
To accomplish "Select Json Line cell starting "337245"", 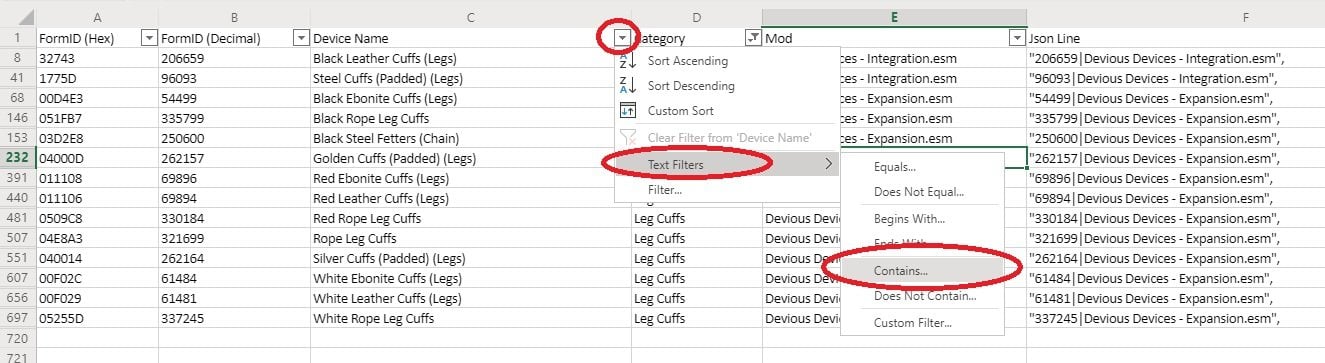I will (x=1175, y=319).
